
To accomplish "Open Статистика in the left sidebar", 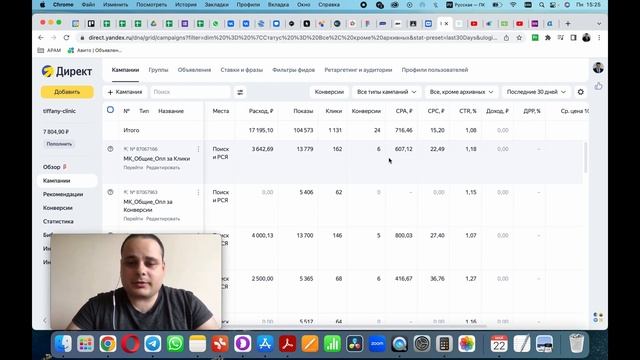I will (x=58, y=221).
